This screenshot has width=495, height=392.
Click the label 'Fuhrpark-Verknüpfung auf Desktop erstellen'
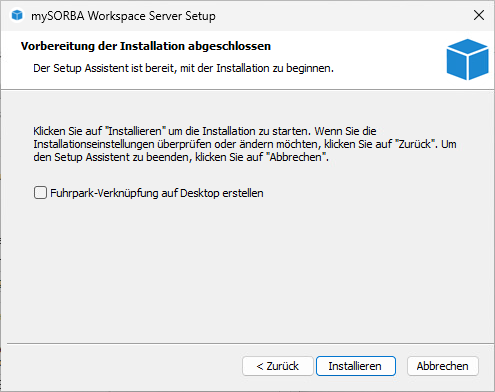click(157, 193)
